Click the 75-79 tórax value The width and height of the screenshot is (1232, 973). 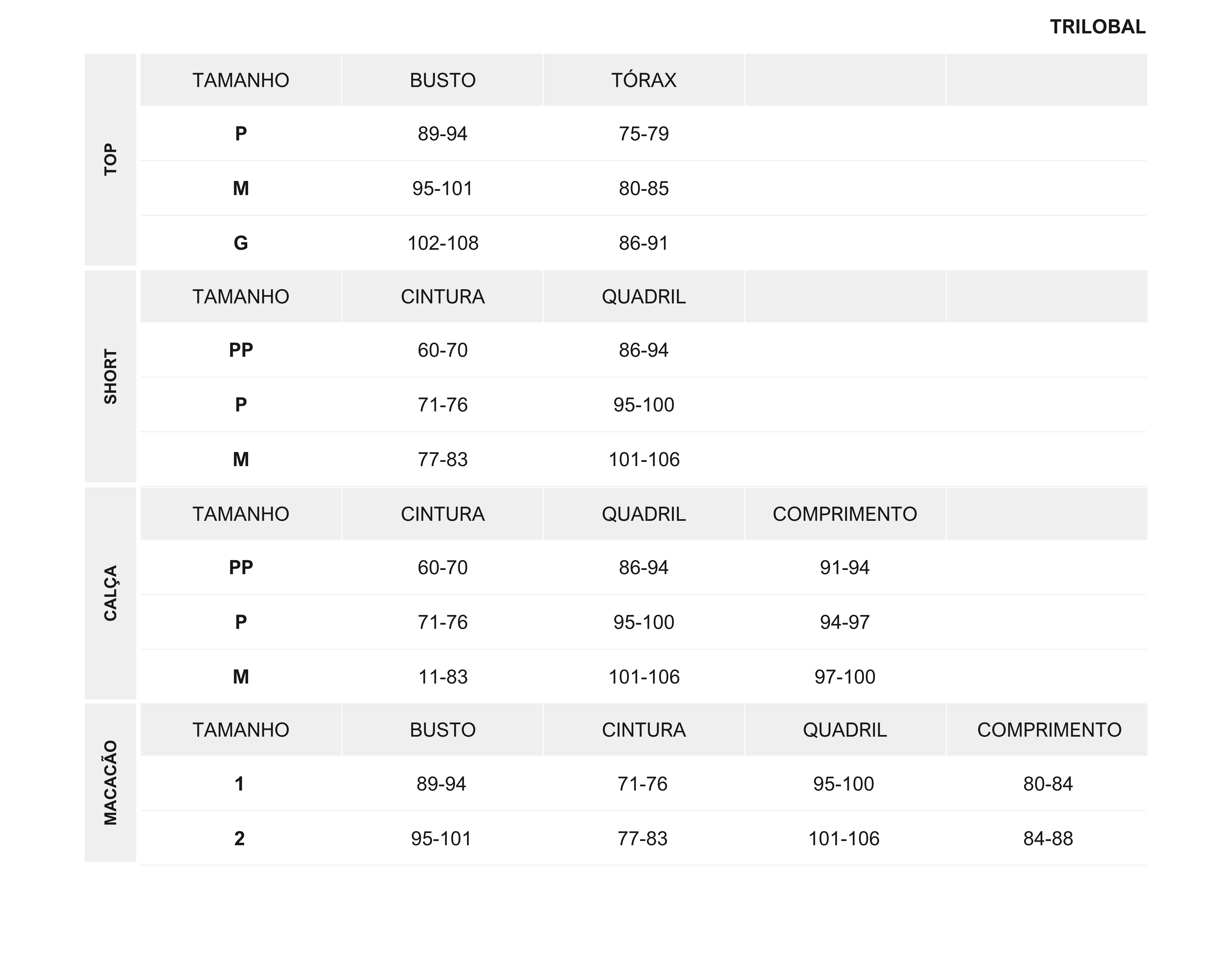pyautogui.click(x=644, y=134)
